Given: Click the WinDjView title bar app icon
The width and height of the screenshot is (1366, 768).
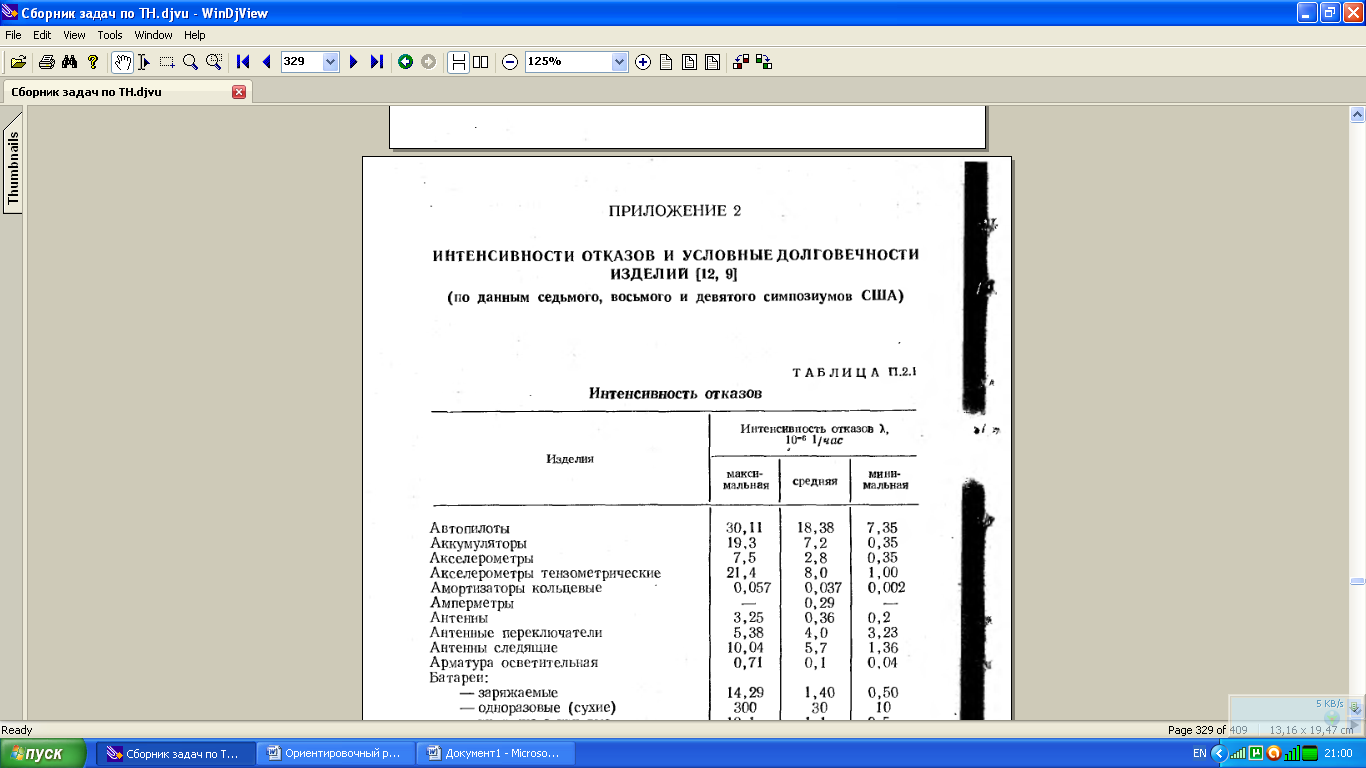Looking at the screenshot, I should [10, 13].
